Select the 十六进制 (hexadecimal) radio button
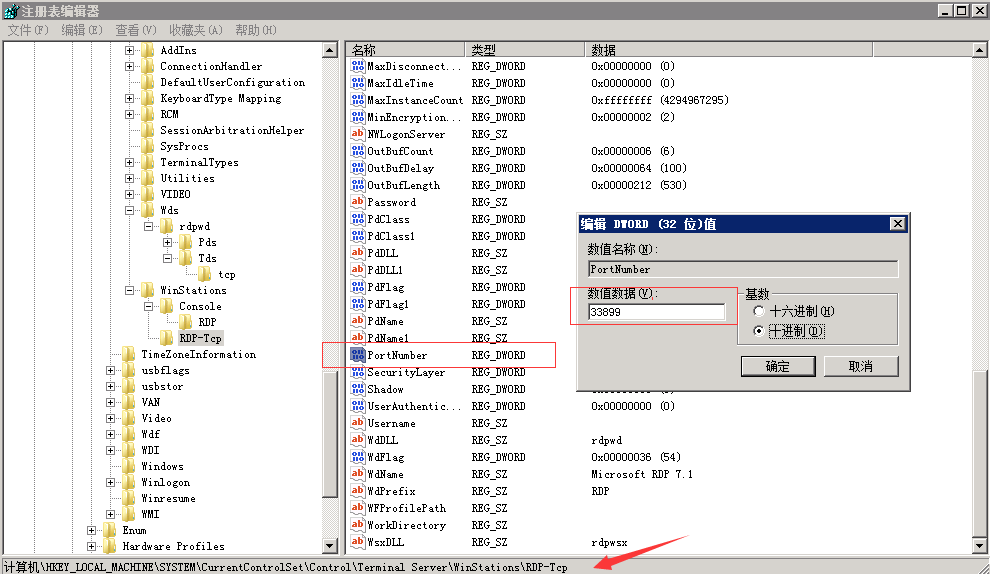 click(x=758, y=311)
